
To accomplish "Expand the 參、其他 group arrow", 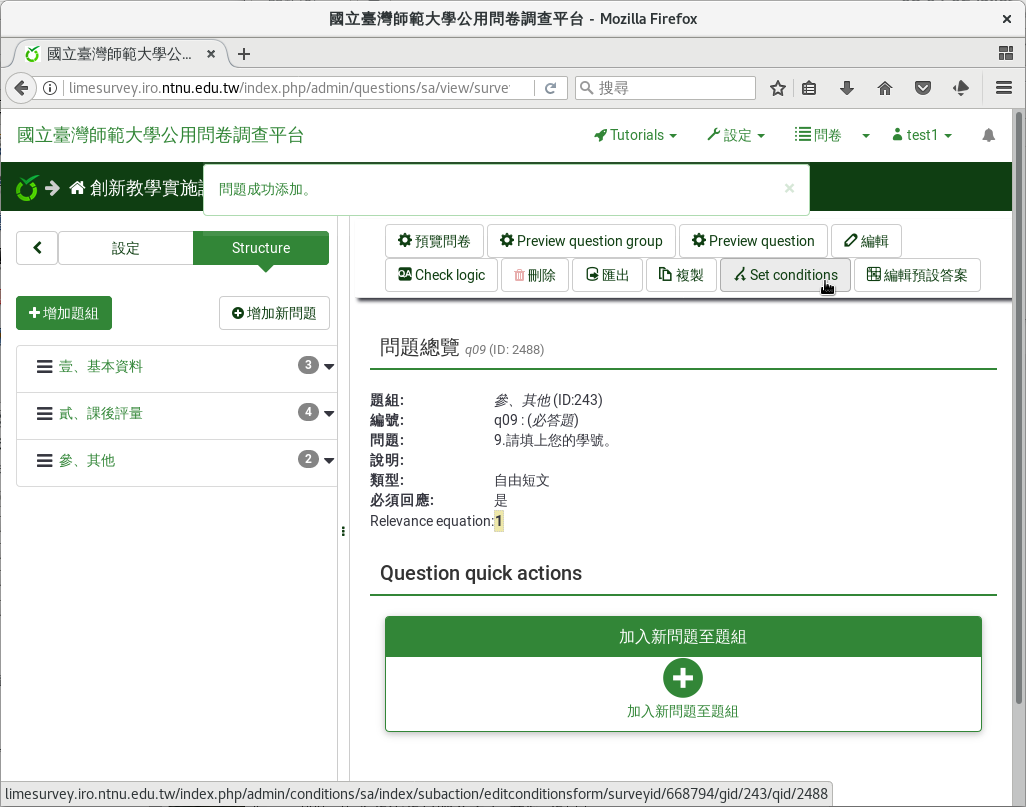I will click(x=329, y=461).
